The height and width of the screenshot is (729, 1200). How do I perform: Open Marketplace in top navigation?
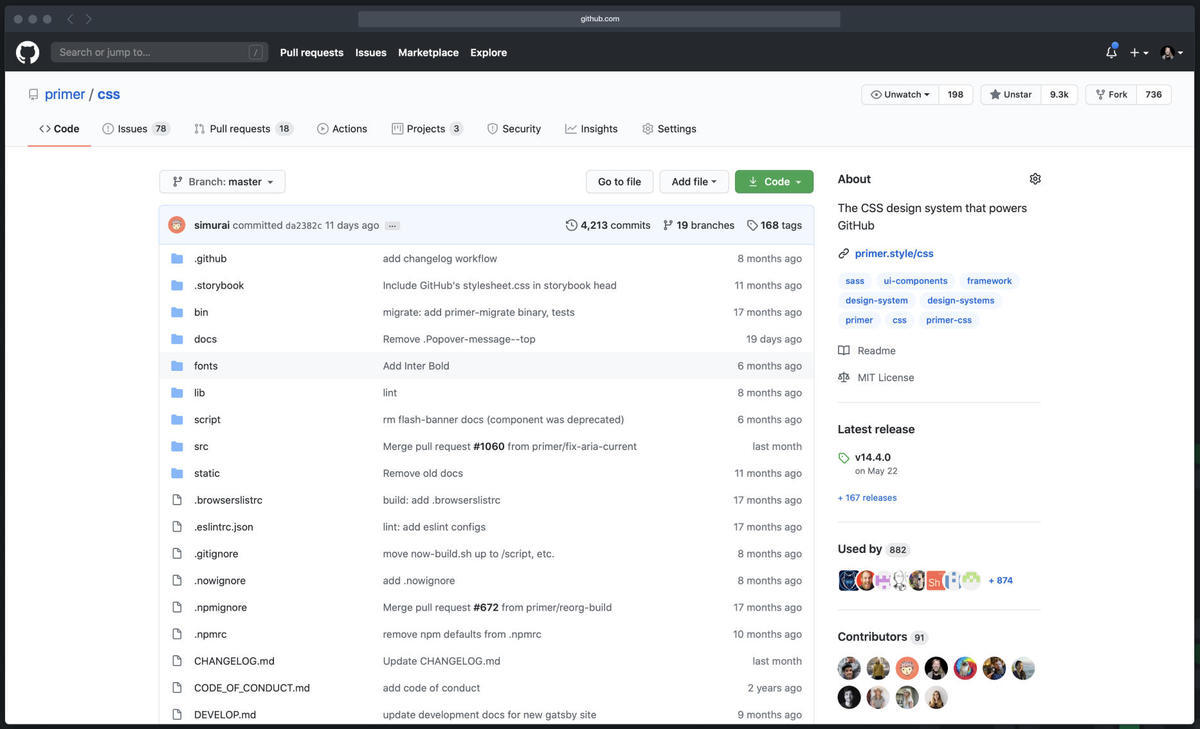pyautogui.click(x=428, y=53)
